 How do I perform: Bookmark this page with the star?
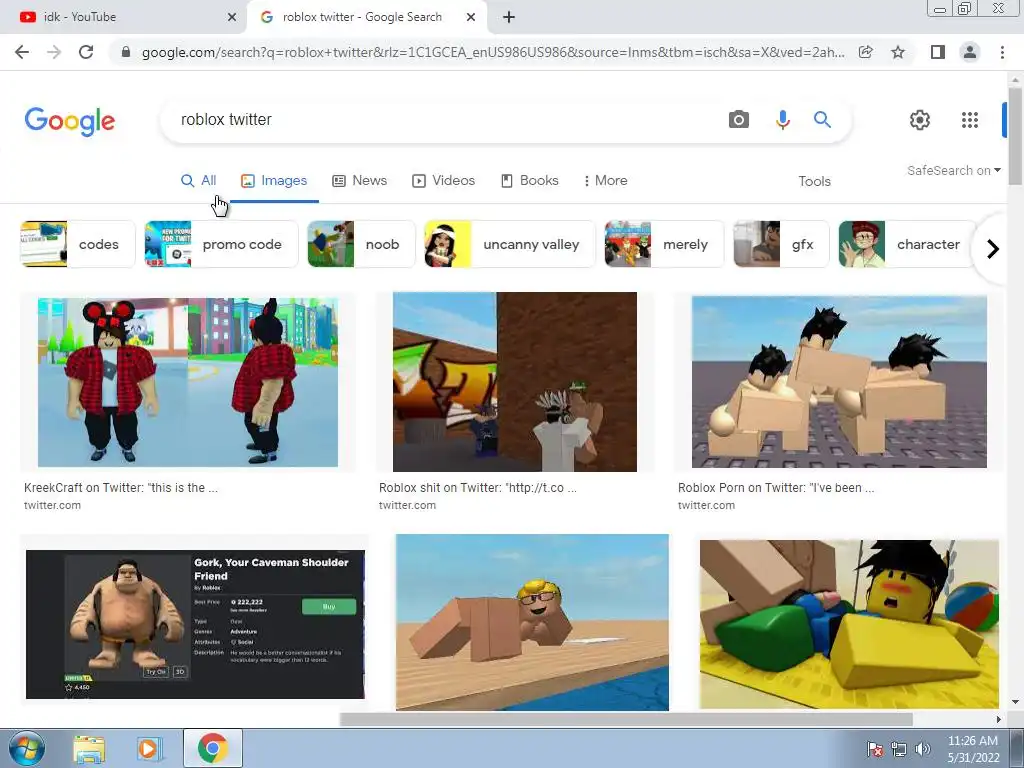point(898,52)
